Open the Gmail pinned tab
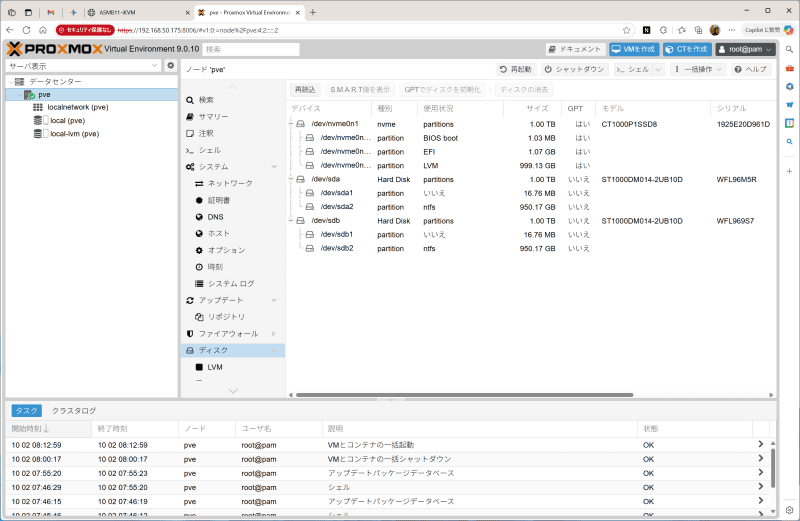 tap(51, 12)
